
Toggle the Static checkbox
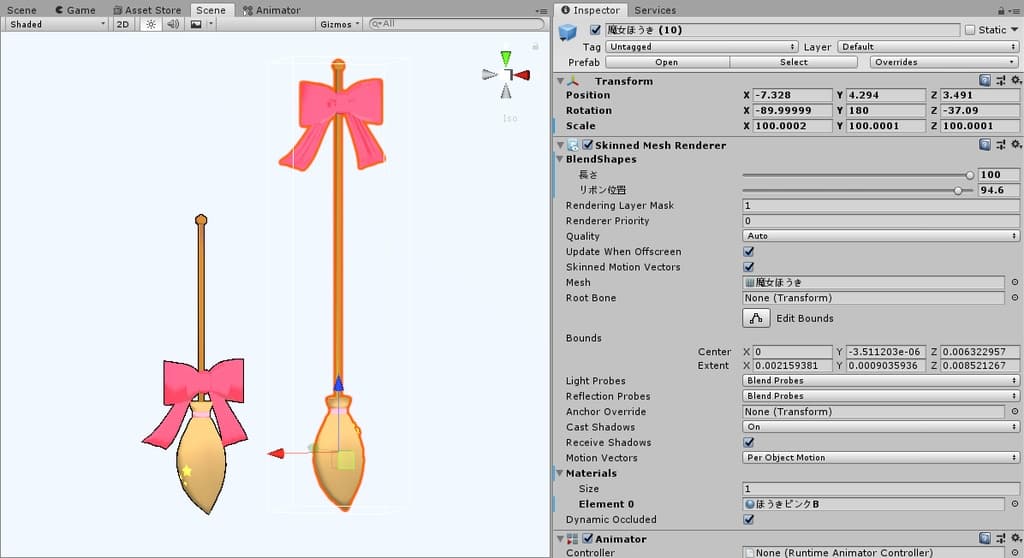pyautogui.click(x=970, y=30)
